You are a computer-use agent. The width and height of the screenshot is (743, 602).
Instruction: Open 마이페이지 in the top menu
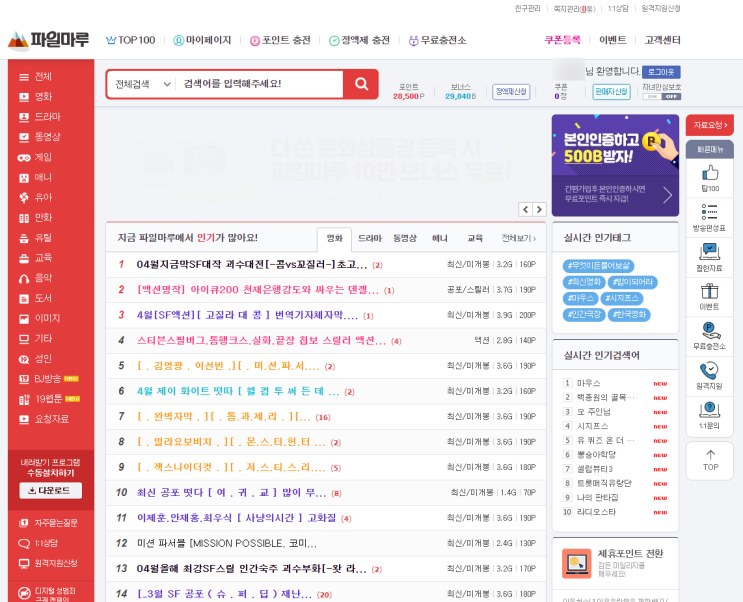202,40
